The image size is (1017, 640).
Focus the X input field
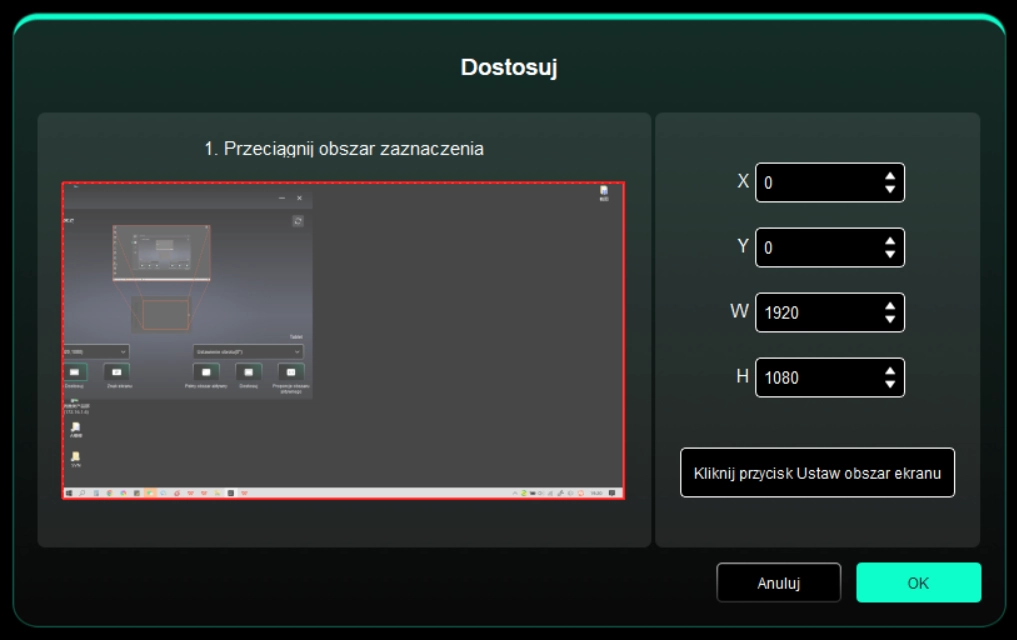[x=815, y=183]
